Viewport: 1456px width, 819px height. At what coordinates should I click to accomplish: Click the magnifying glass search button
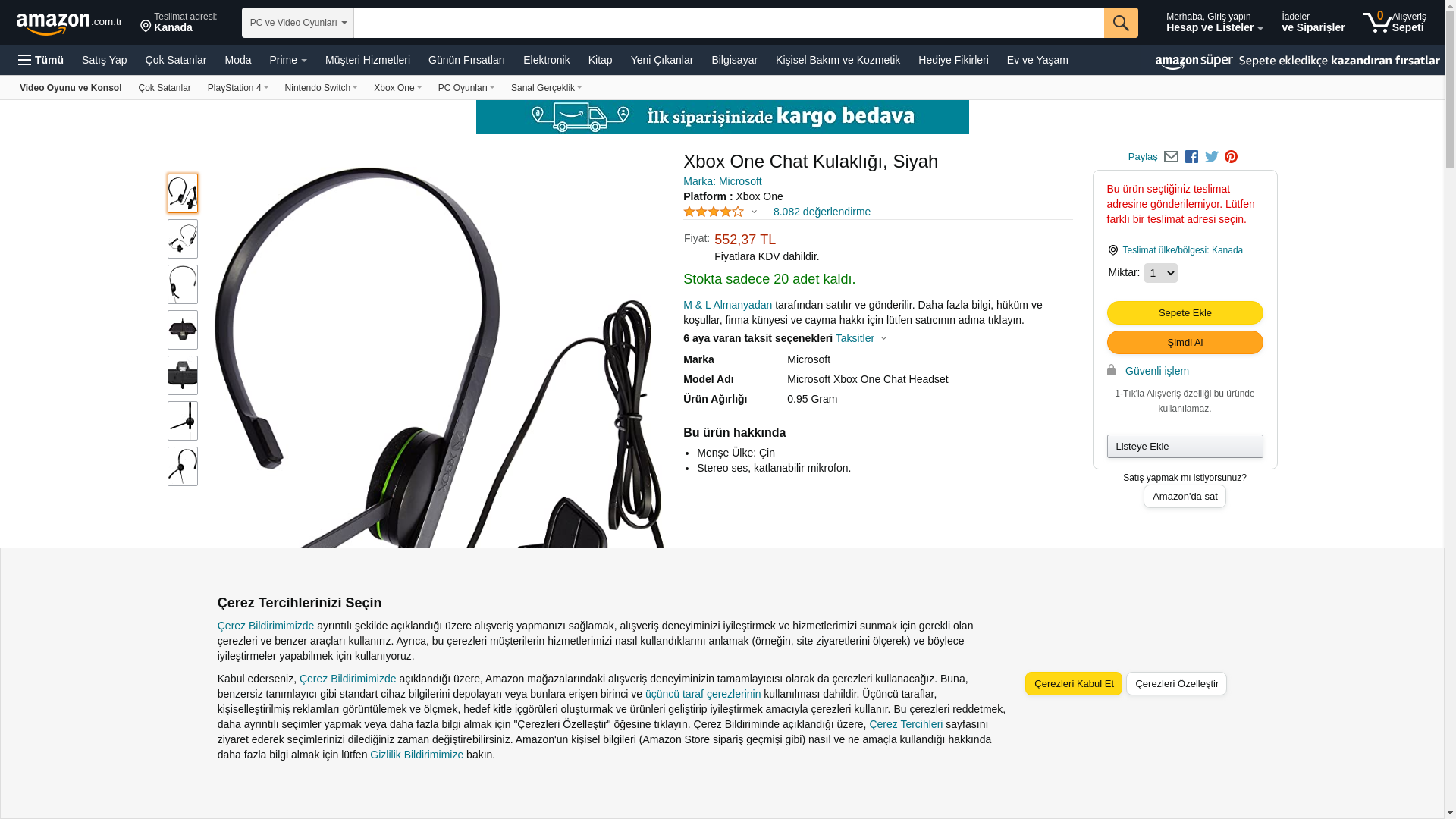coord(1121,23)
